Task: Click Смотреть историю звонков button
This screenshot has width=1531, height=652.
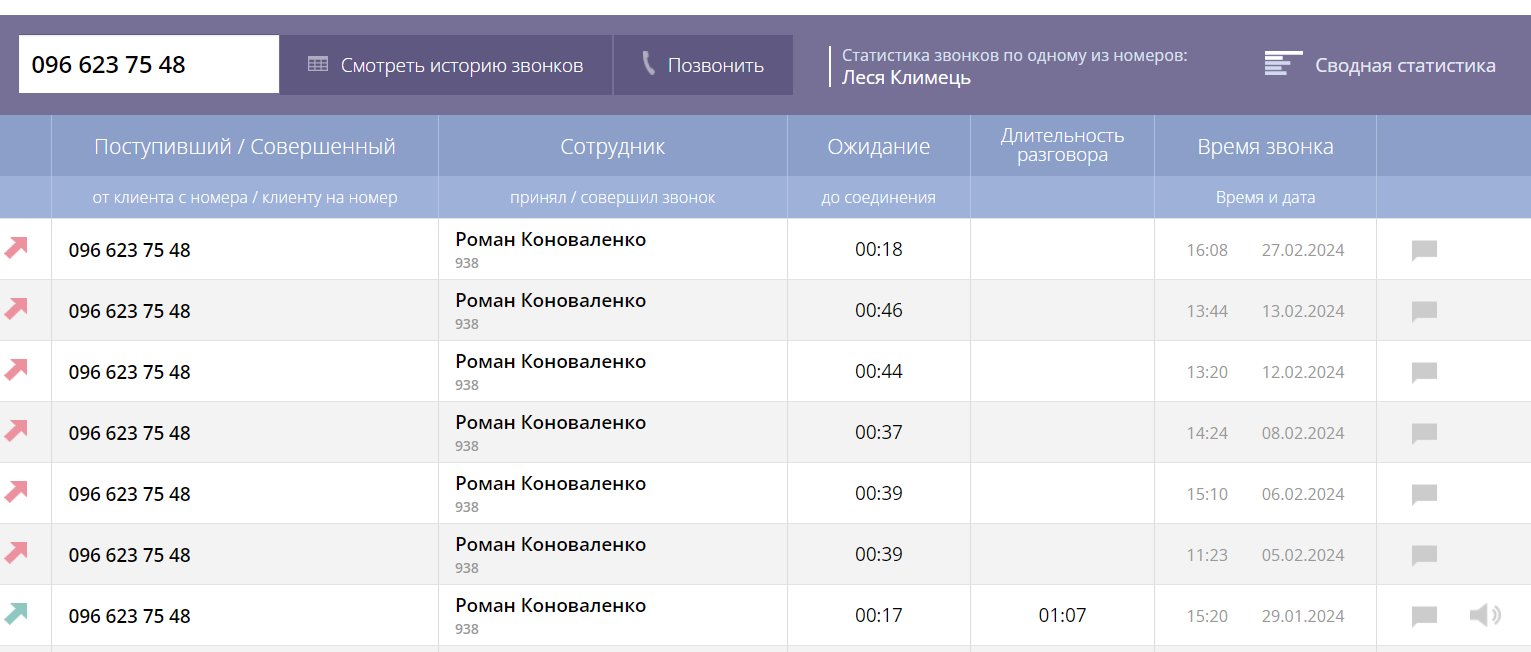Action: coord(445,65)
